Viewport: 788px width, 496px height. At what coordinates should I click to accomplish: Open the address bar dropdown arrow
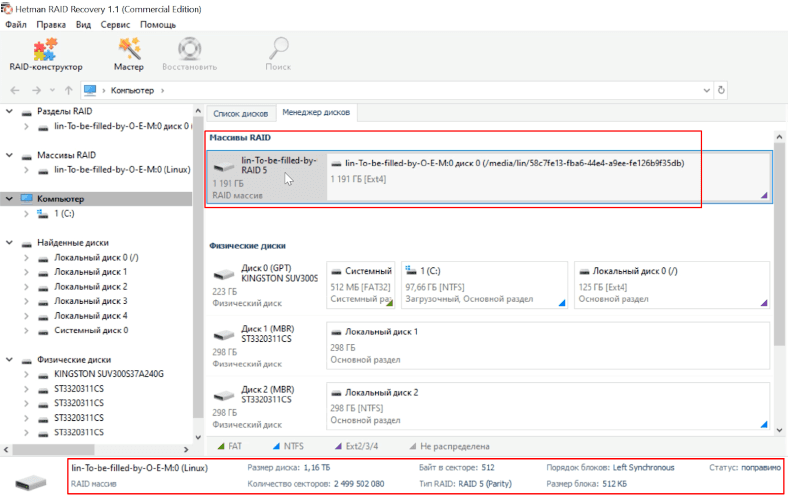coord(704,91)
